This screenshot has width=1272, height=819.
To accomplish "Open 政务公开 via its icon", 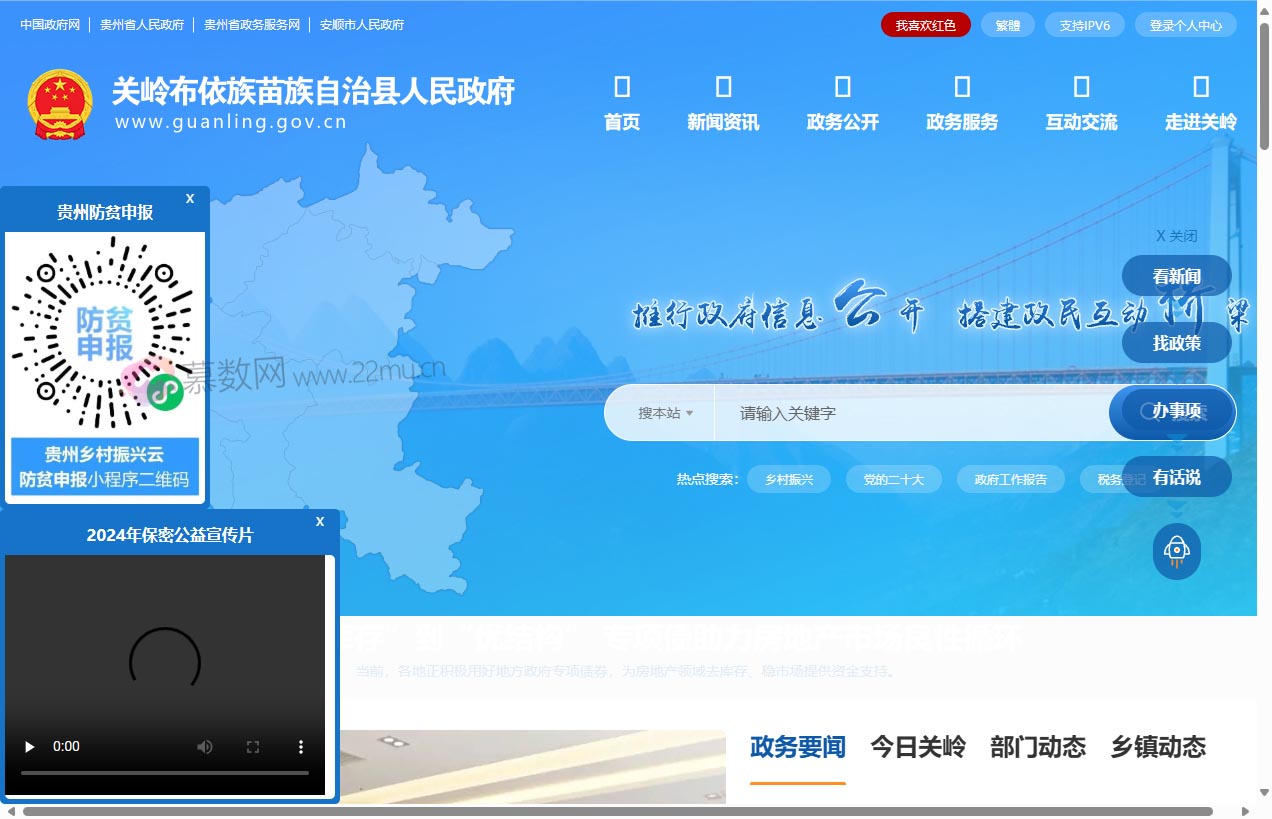I will (x=842, y=88).
